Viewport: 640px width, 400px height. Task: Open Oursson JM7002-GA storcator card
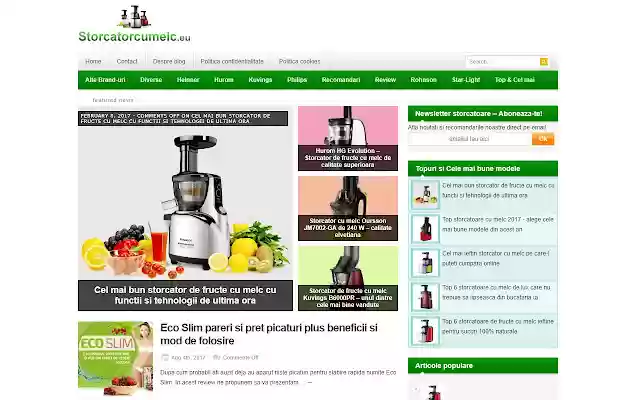pos(348,208)
